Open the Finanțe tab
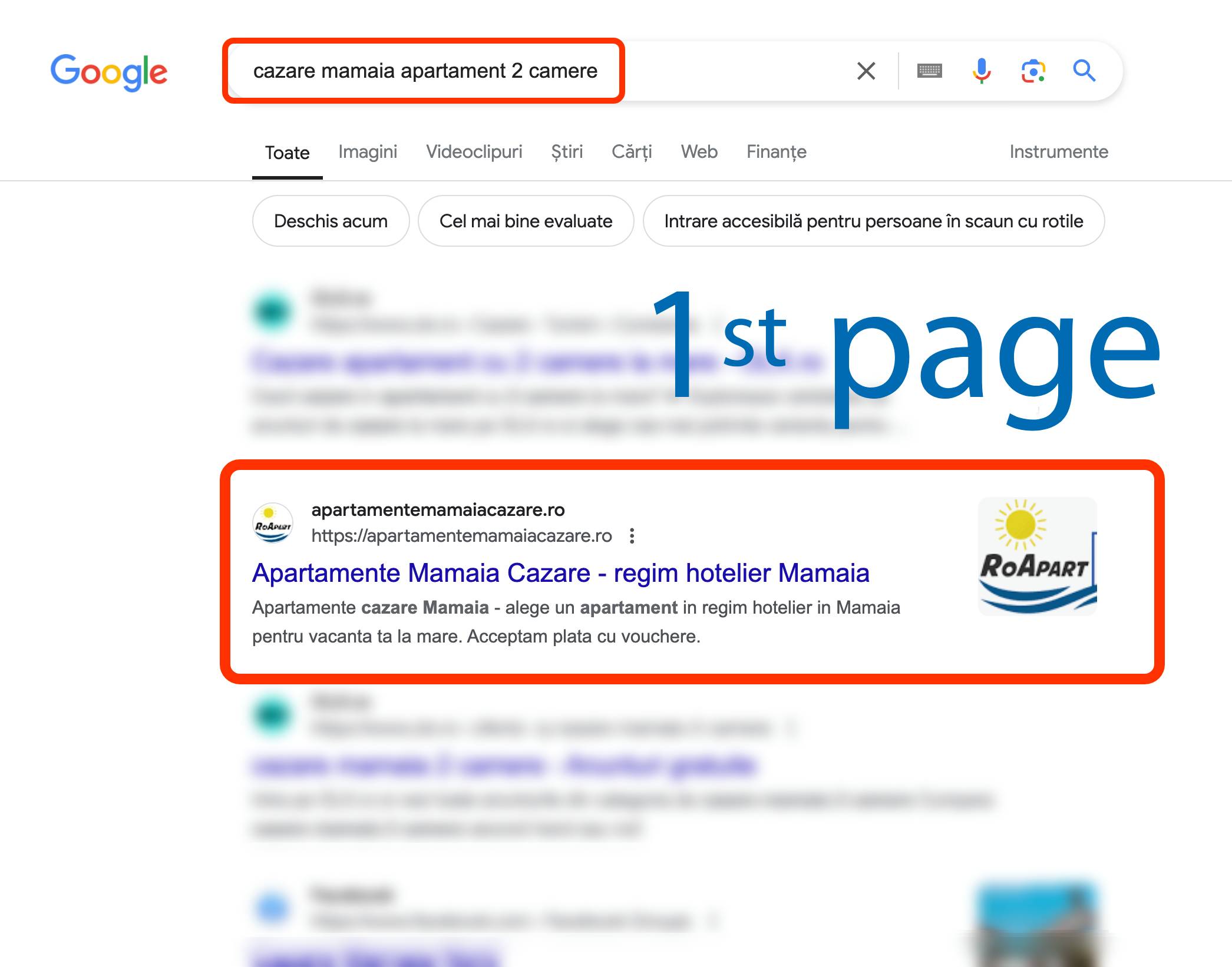 (776, 152)
